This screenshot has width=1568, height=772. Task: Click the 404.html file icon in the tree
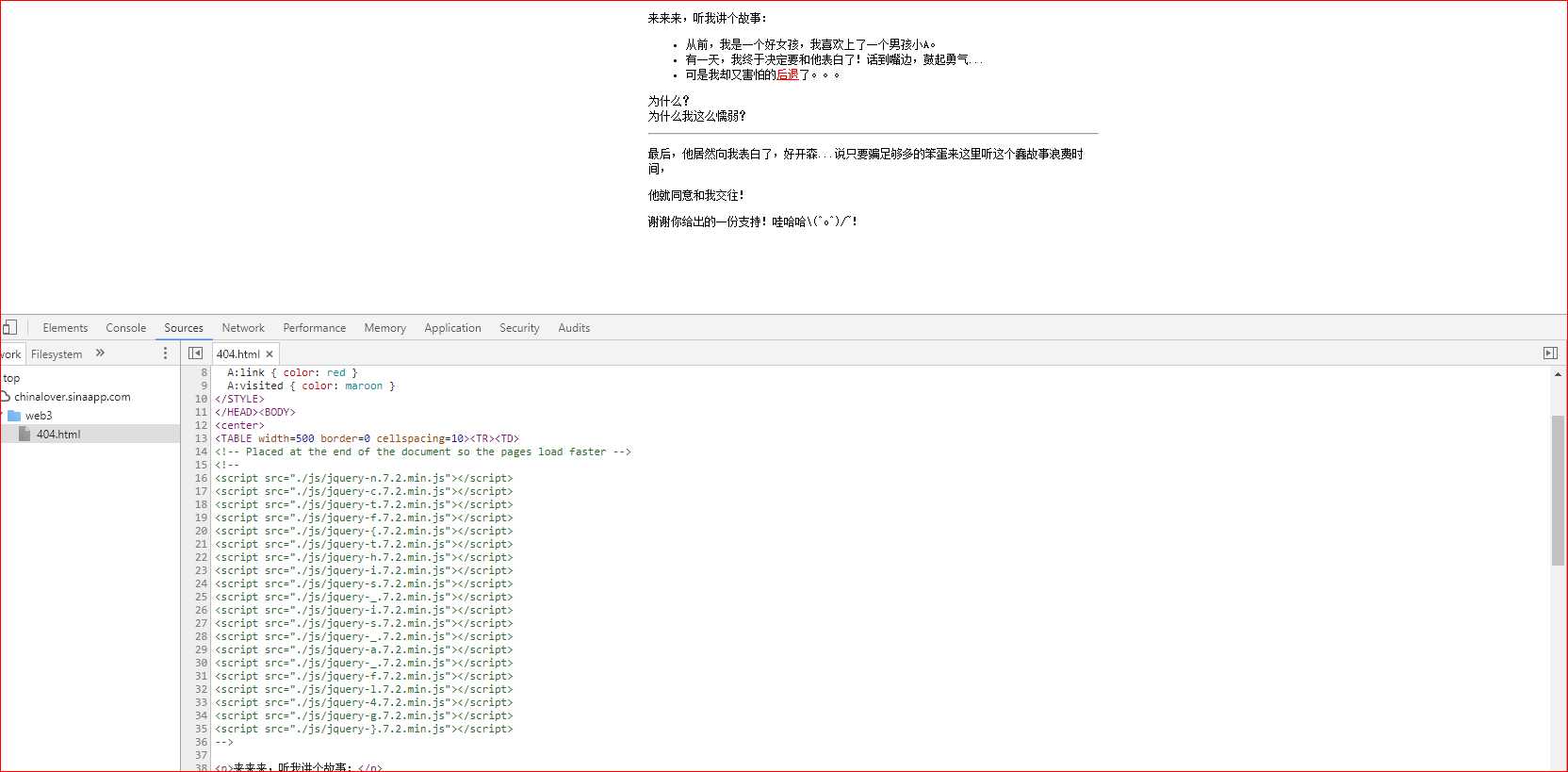pyautogui.click(x=24, y=434)
